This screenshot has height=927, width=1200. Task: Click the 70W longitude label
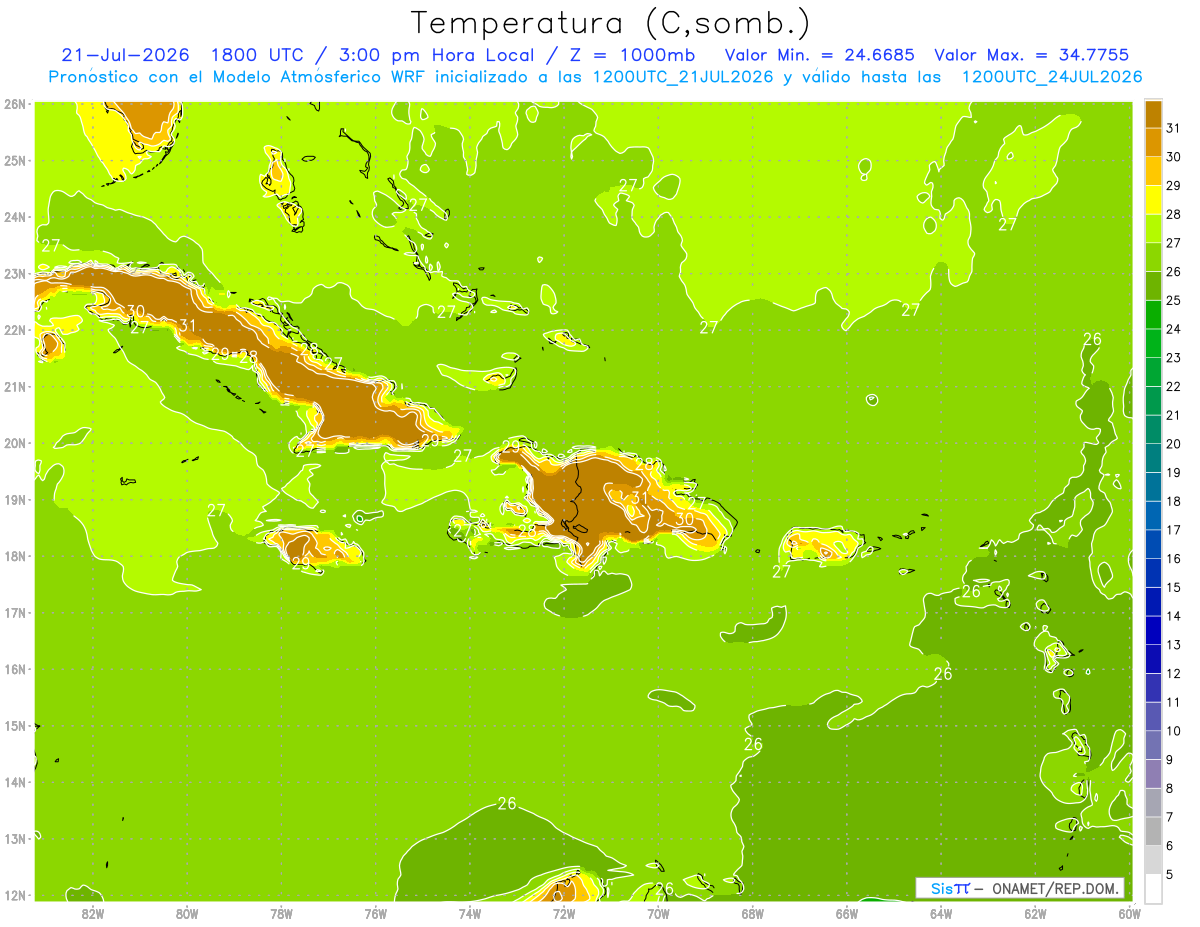tap(658, 913)
